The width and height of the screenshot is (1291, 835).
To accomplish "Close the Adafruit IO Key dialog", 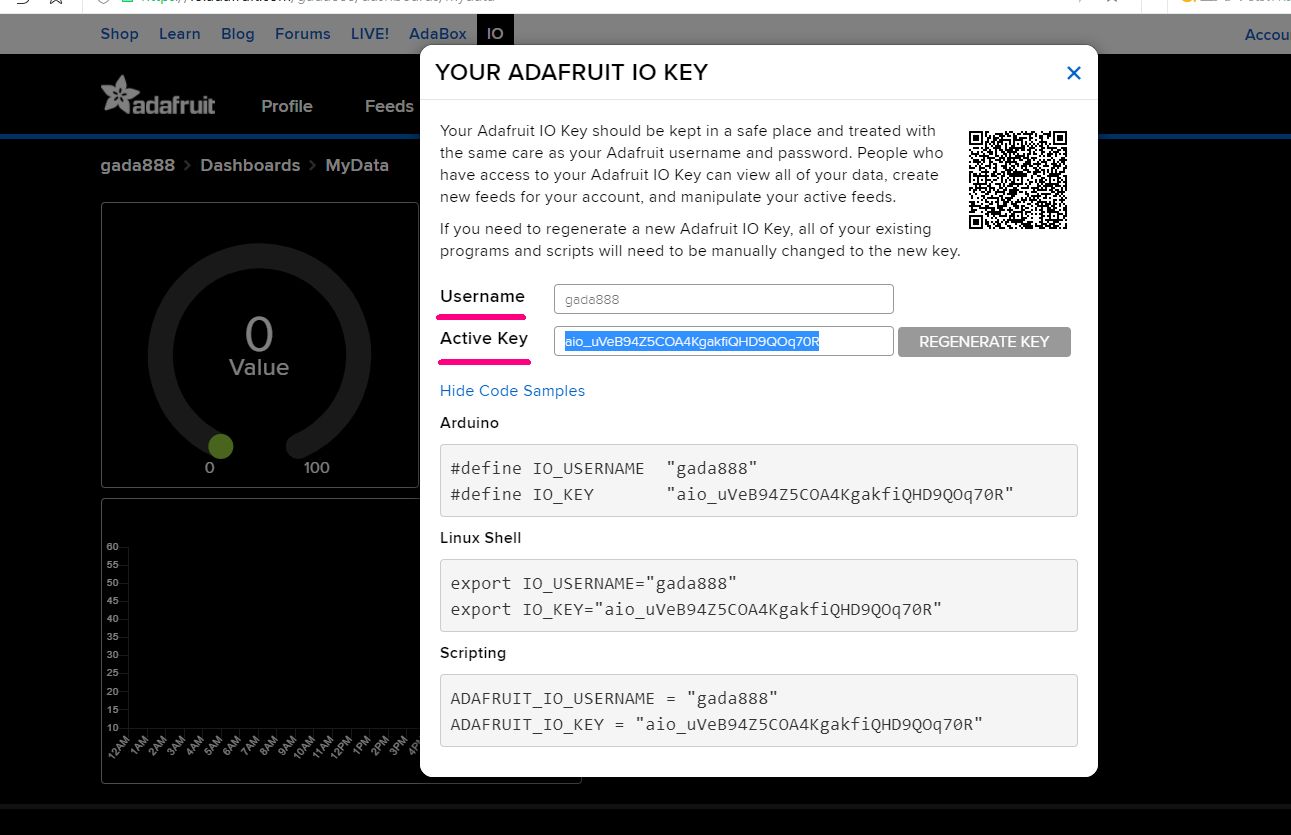I will [x=1074, y=73].
